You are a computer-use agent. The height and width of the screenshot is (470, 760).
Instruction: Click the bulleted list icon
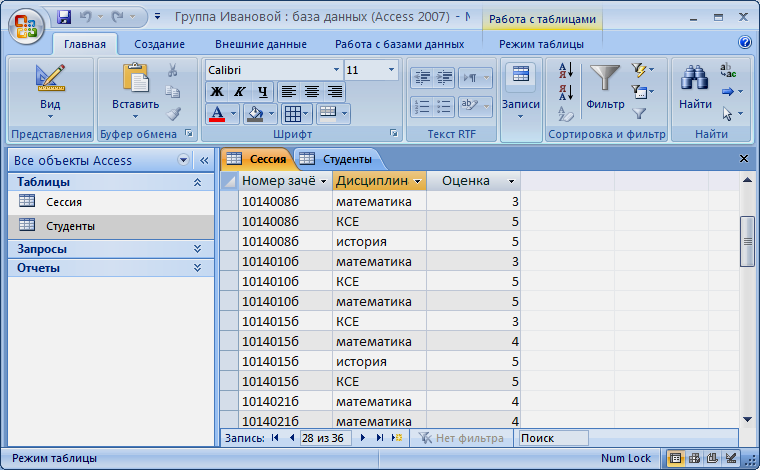pyautogui.click(x=444, y=107)
